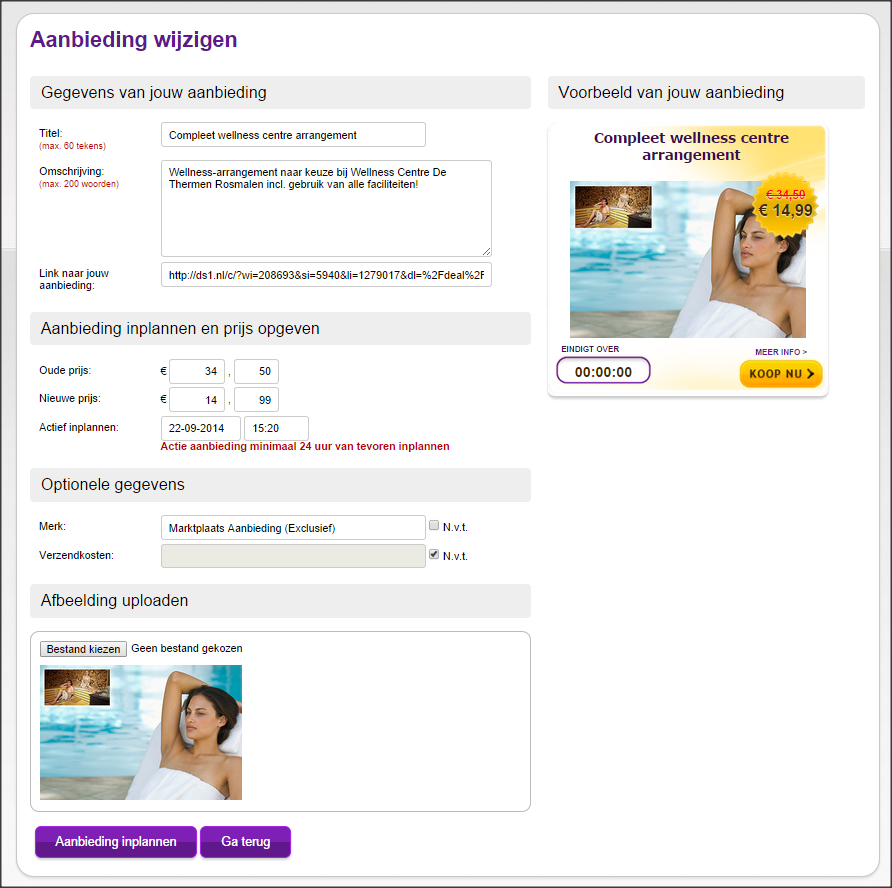Click the Titel input field

[293, 135]
